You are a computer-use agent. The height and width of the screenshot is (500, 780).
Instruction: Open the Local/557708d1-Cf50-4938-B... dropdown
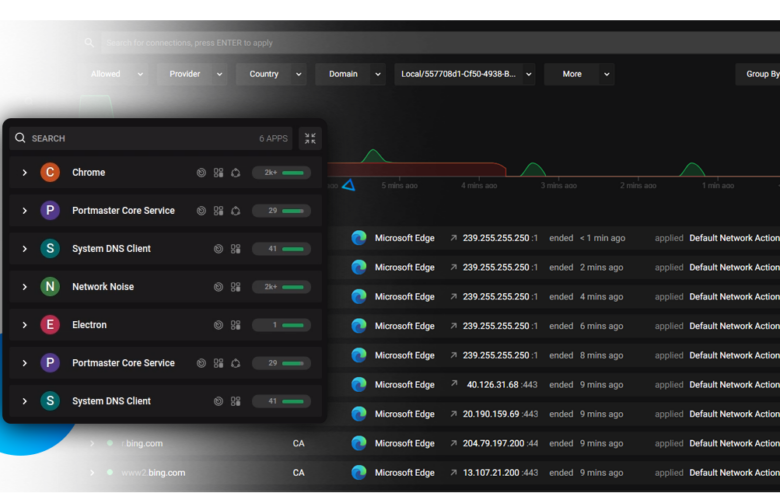tap(465, 74)
